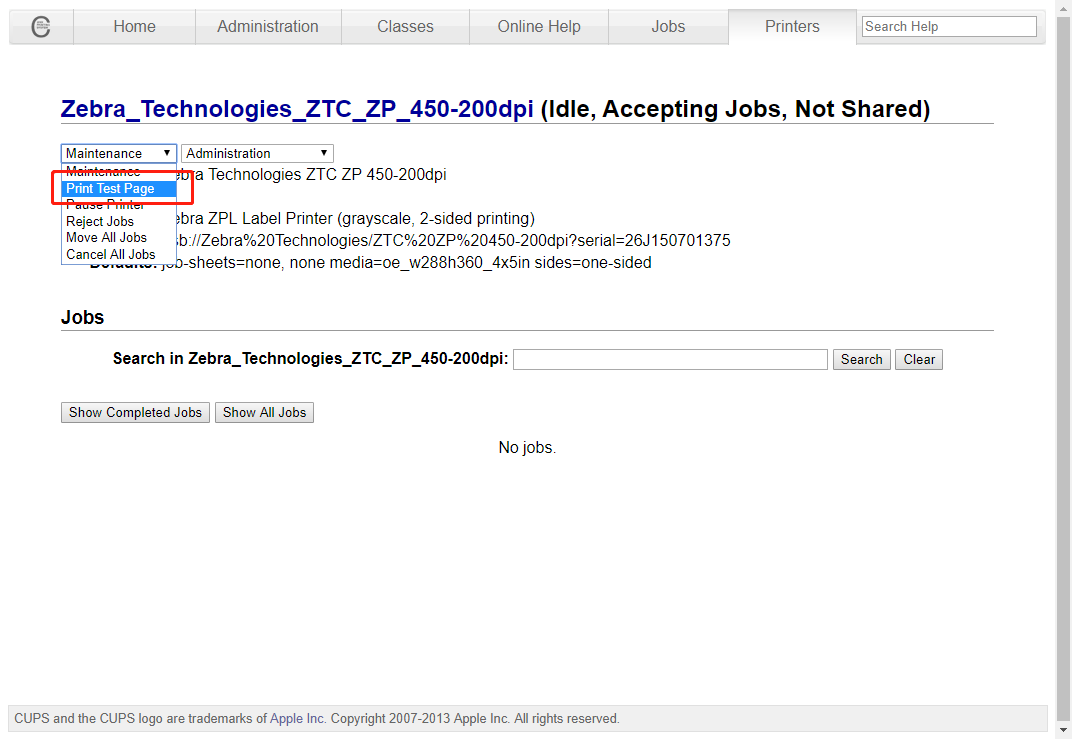Viewport: 1072px width, 739px height.
Task: Select Reject Jobs option
Action: [x=119, y=221]
